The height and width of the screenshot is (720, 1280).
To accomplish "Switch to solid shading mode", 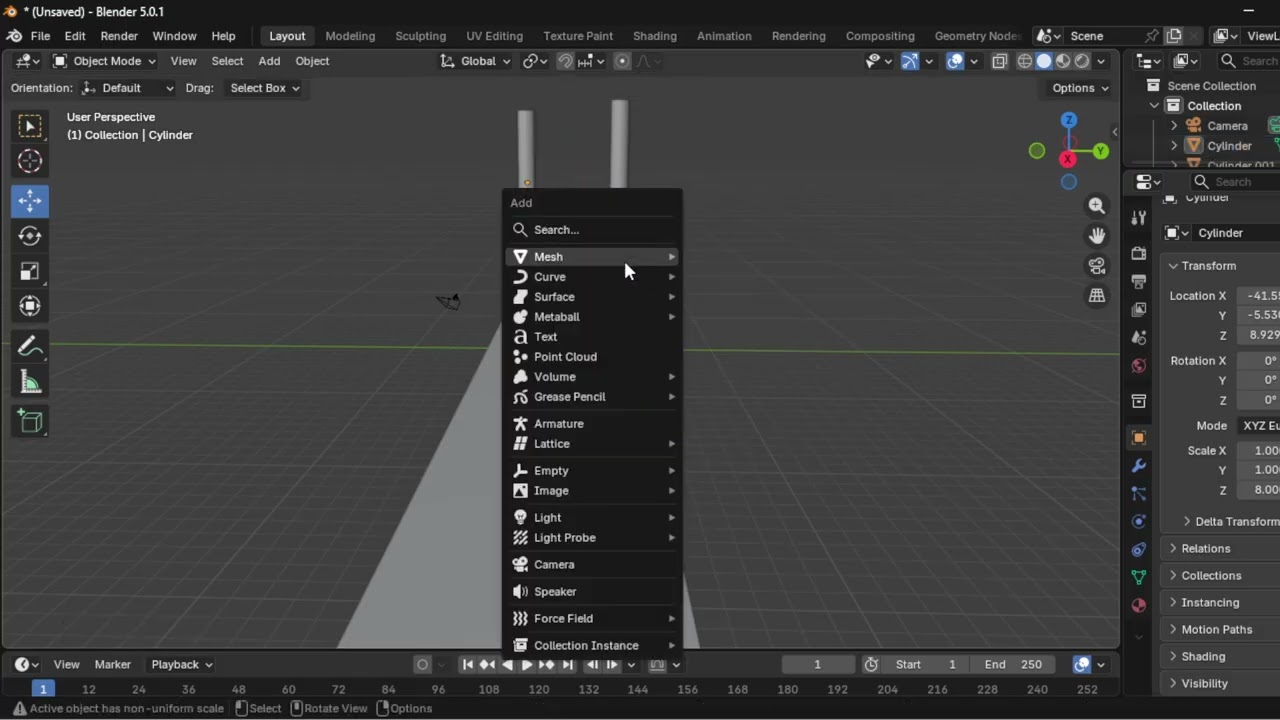I will tap(1044, 61).
